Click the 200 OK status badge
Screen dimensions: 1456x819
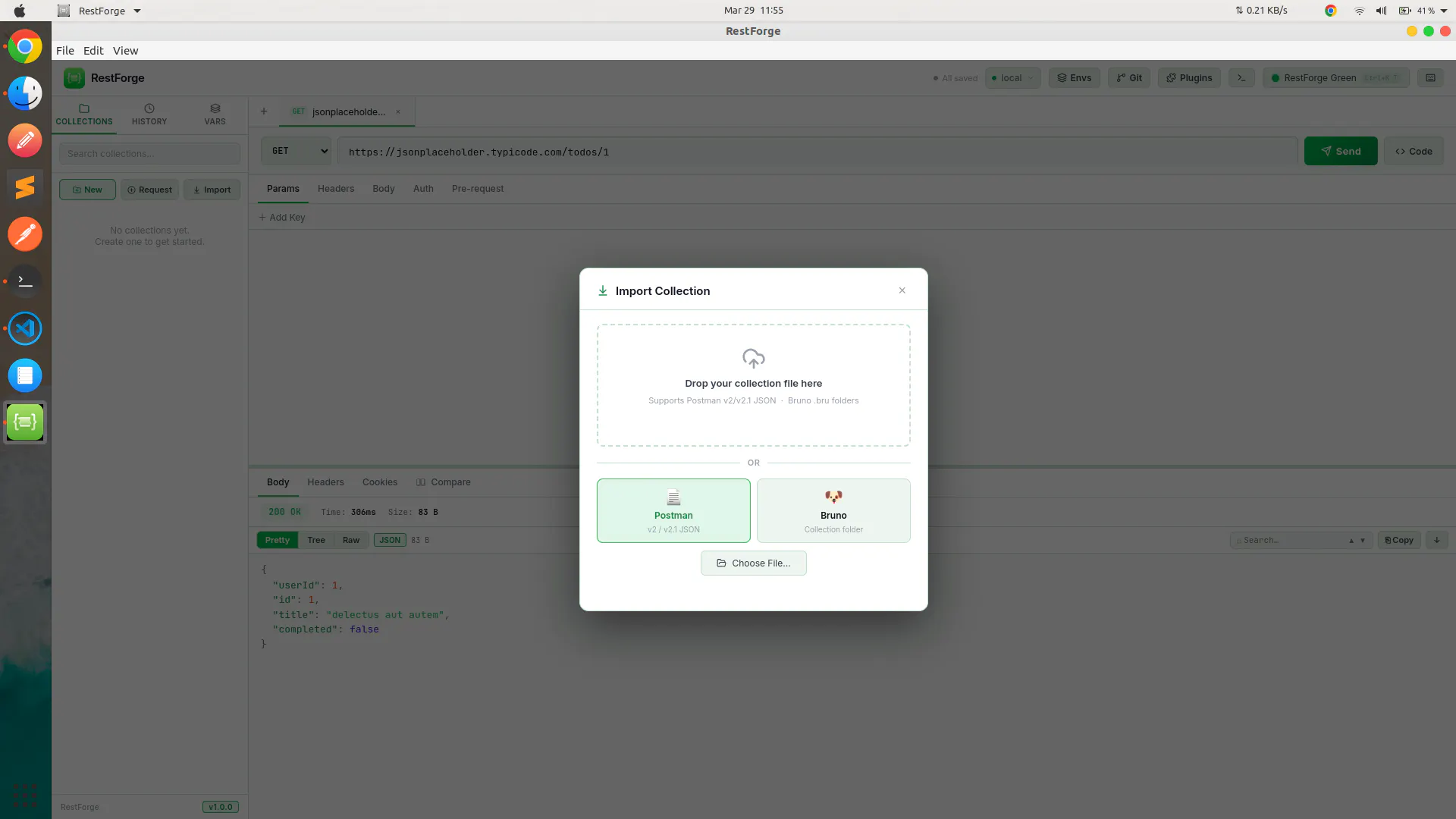(x=284, y=513)
